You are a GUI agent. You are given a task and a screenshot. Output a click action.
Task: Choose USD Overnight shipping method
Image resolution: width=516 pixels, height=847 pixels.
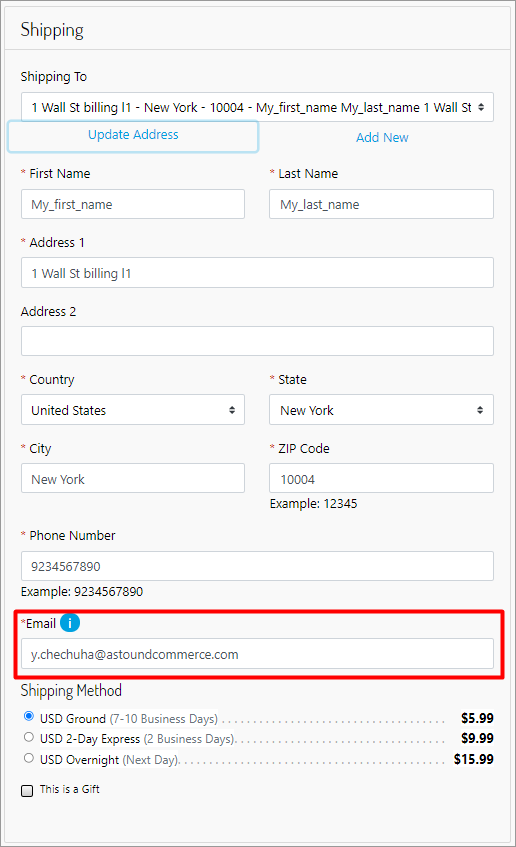(29, 758)
